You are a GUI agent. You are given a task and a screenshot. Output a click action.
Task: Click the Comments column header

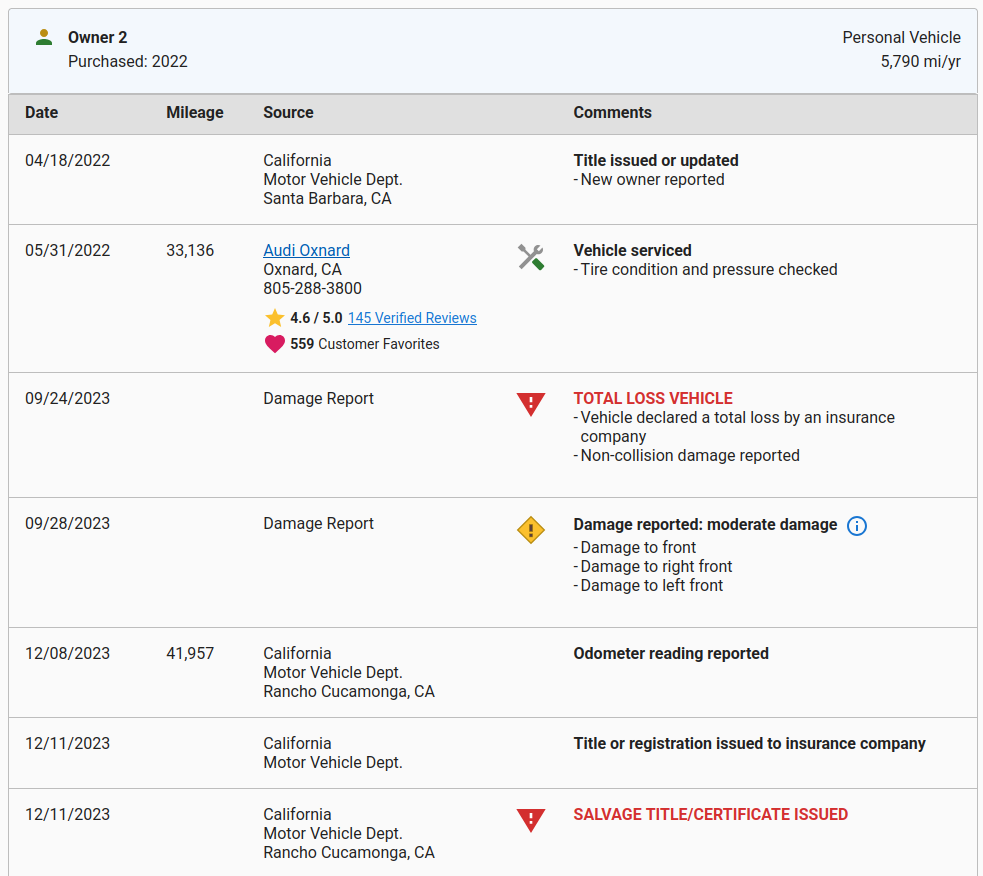pyautogui.click(x=612, y=112)
